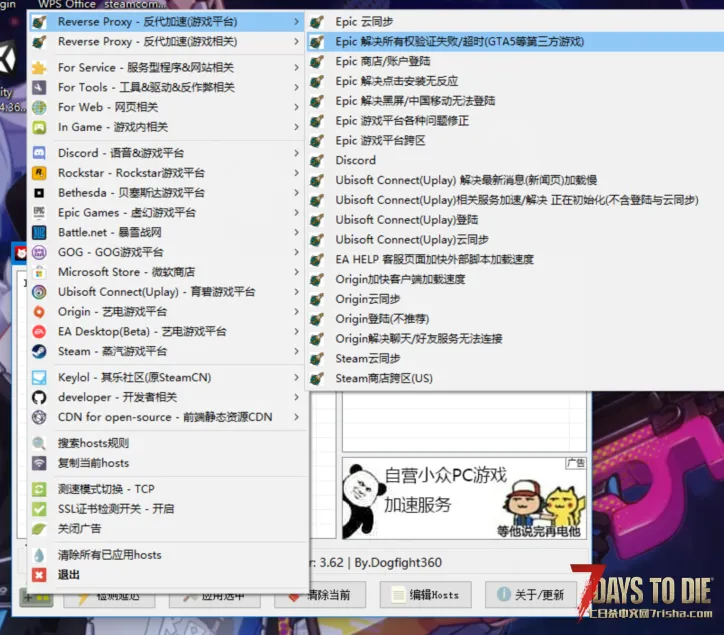Click the For Tools wrench icon
This screenshot has width=724, height=635.
tap(39, 87)
